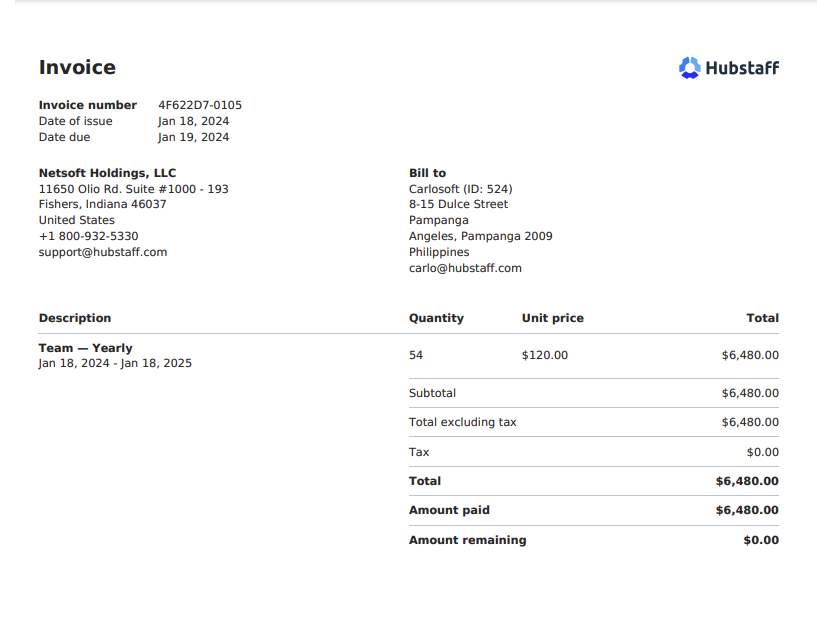Click the Team — Yearly line total $6,480.00
Screen dimensions: 817x638
[x=750, y=355]
